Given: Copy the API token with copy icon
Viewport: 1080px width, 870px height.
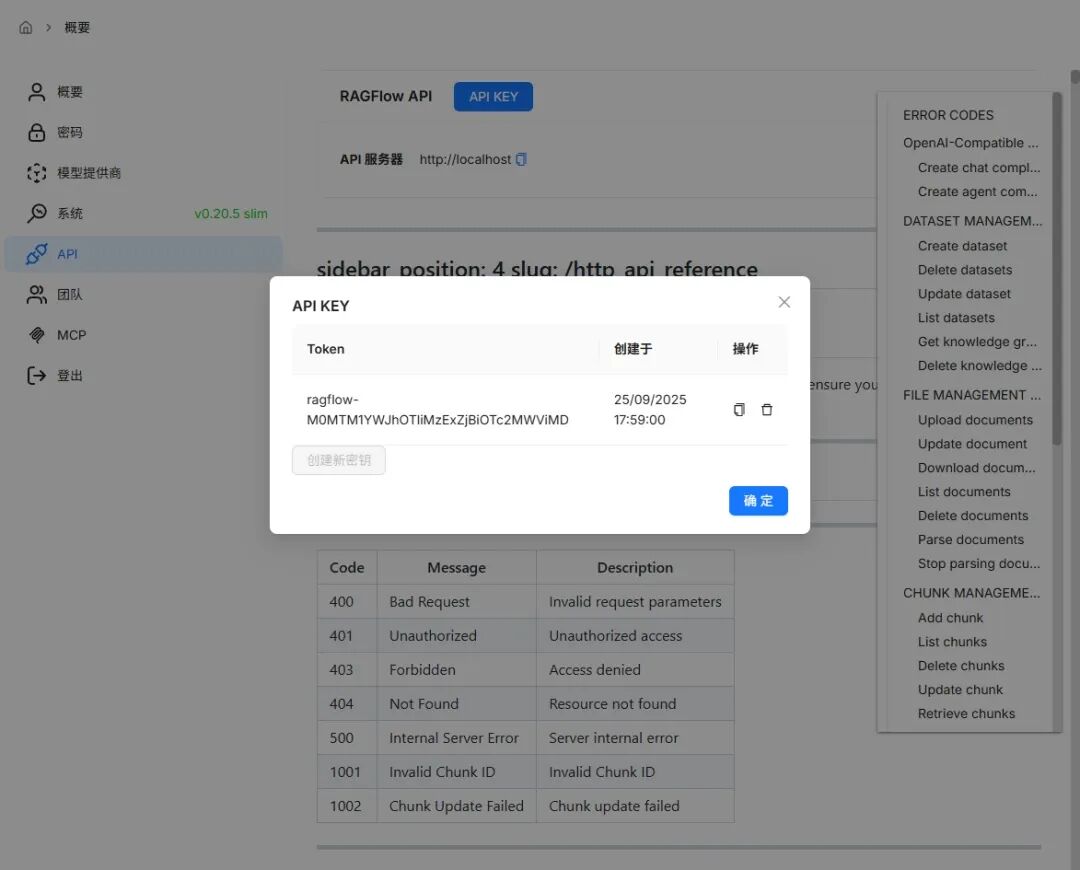Looking at the screenshot, I should pos(739,410).
